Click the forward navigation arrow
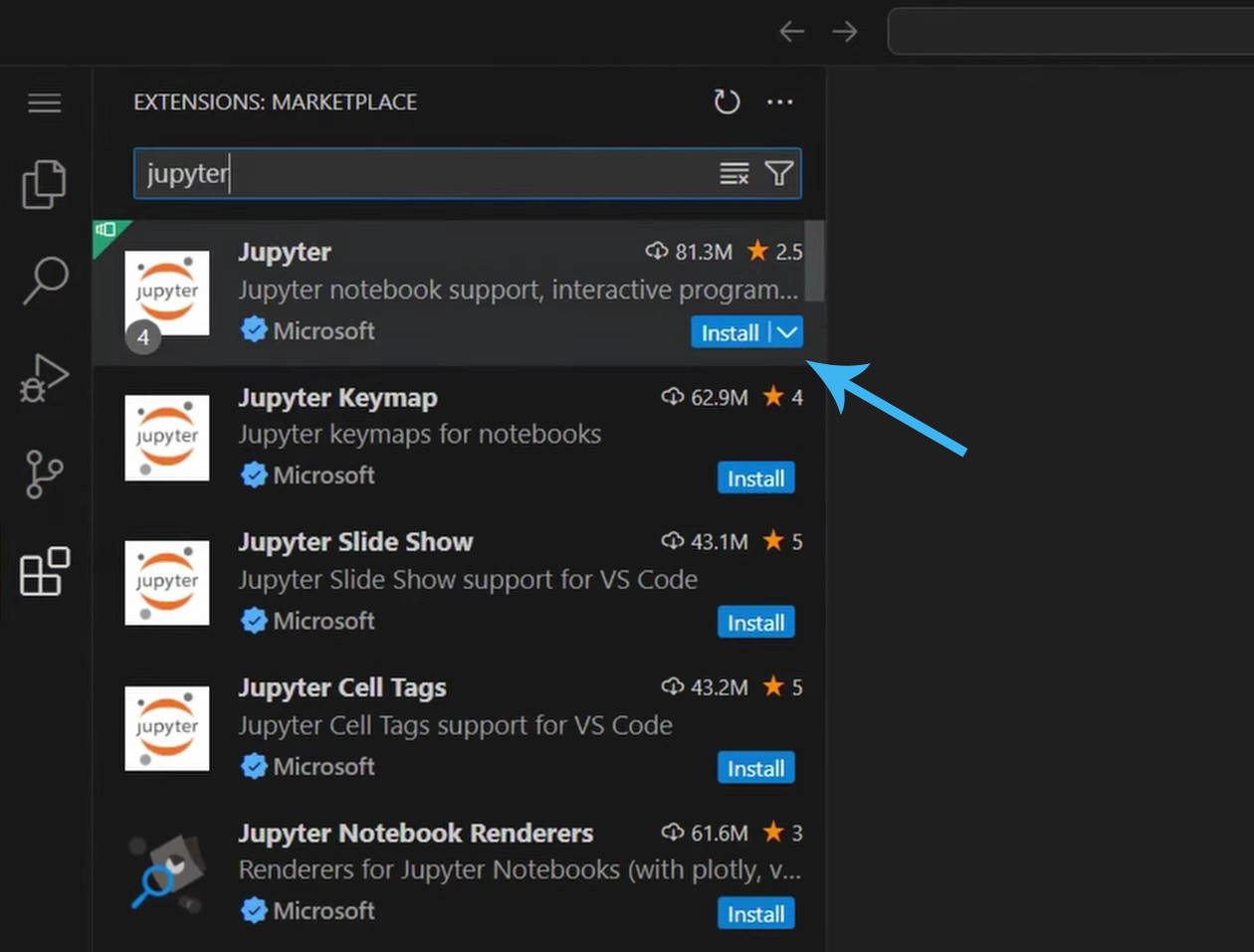1254x952 pixels. coord(845,31)
